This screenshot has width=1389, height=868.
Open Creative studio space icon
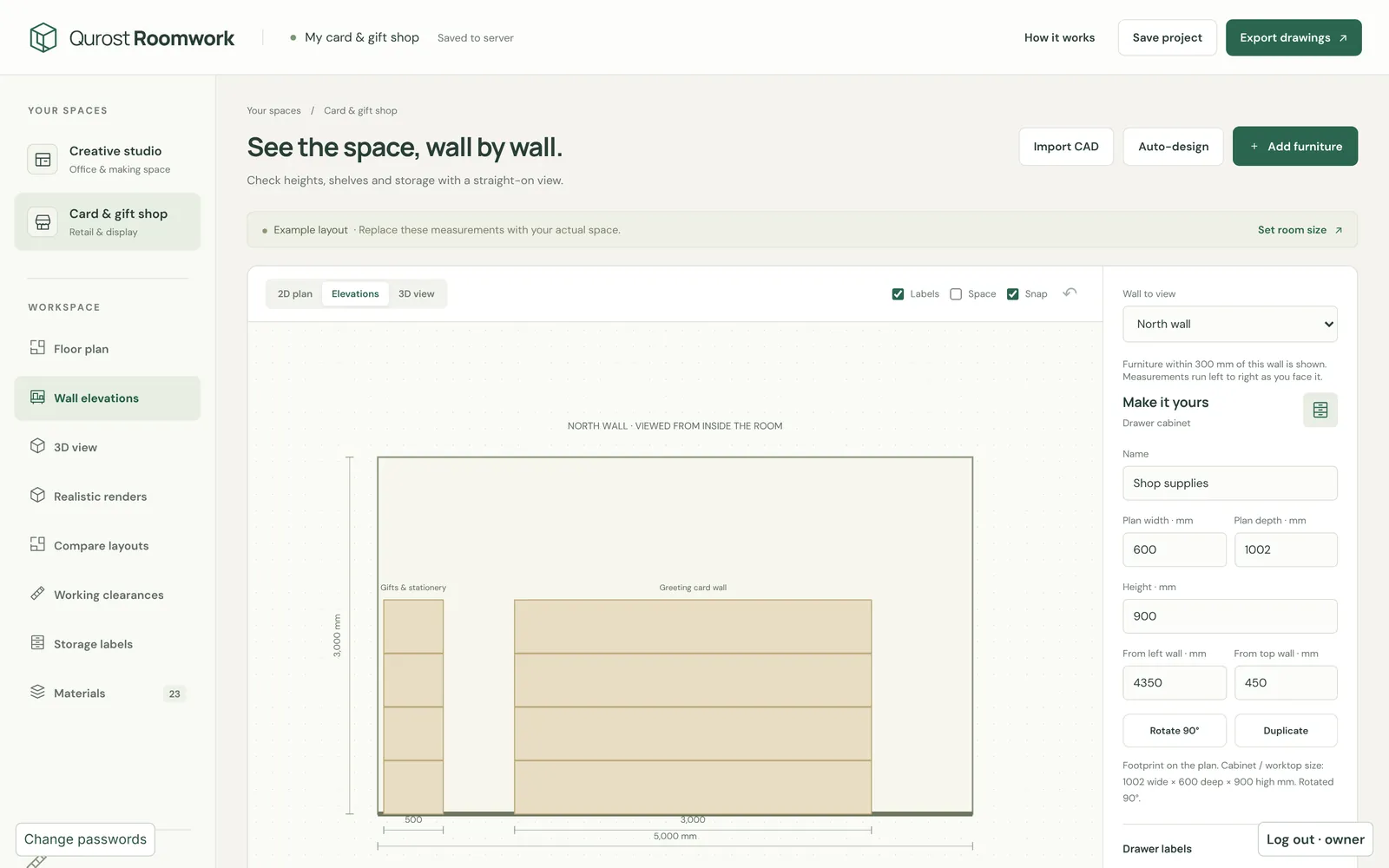[x=43, y=160]
